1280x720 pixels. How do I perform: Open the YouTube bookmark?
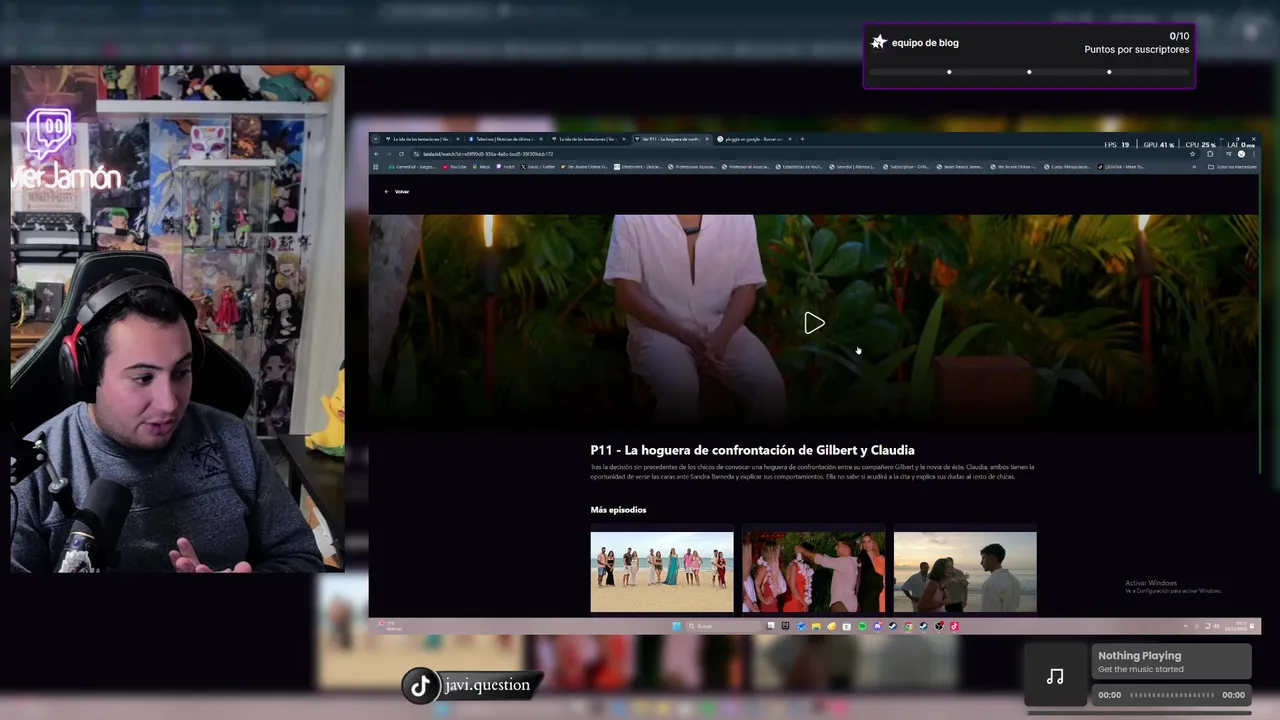[454, 167]
